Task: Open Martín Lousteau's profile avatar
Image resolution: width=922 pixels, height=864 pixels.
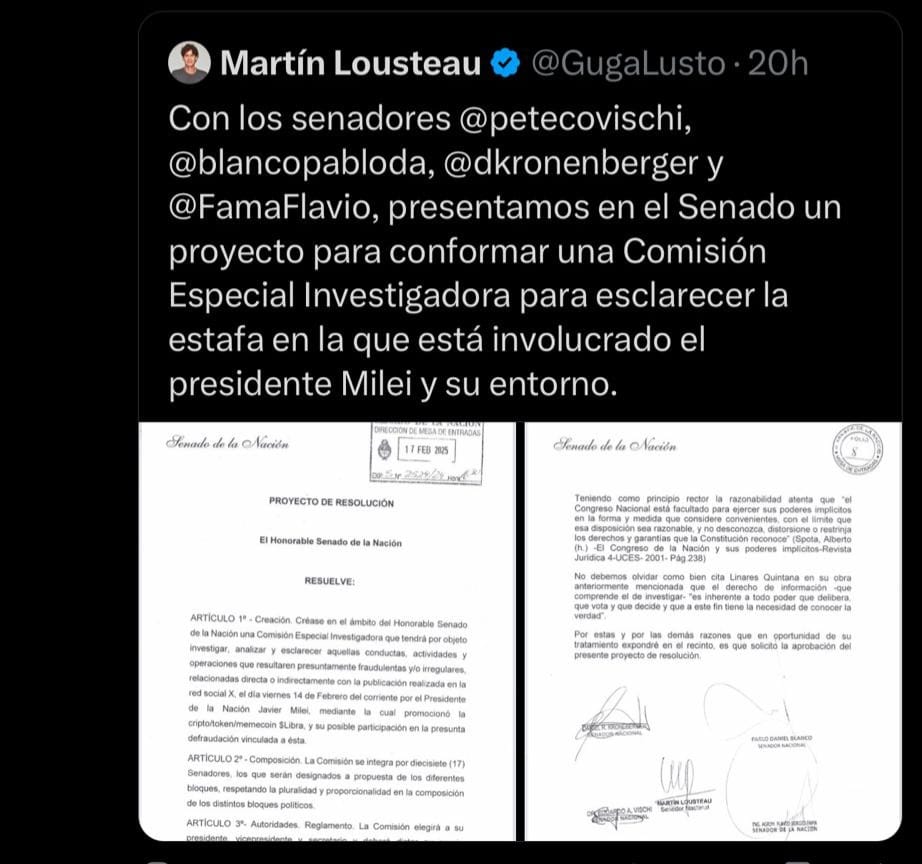Action: coord(189,62)
